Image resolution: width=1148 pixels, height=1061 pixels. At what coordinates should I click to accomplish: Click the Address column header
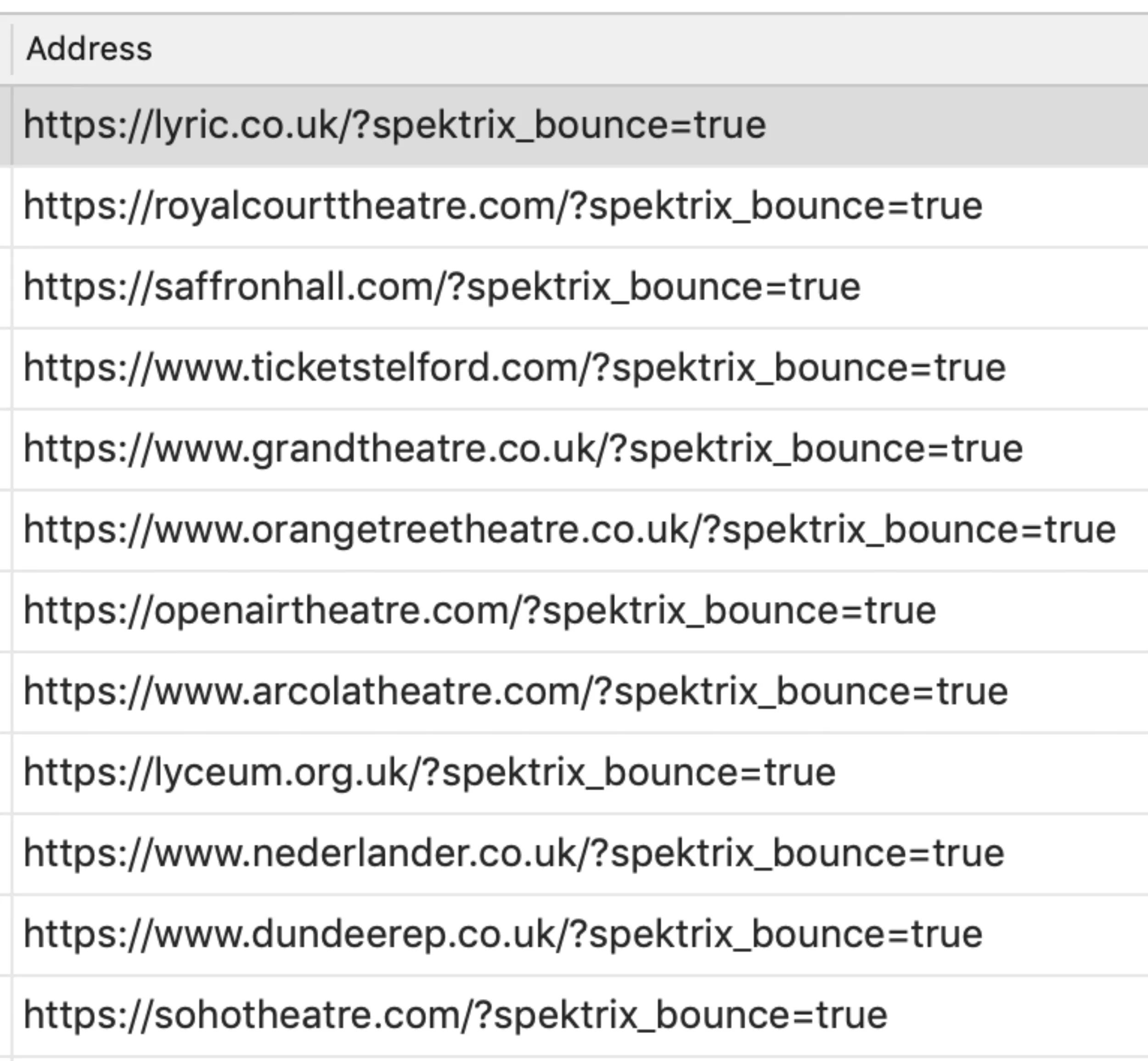[89, 49]
